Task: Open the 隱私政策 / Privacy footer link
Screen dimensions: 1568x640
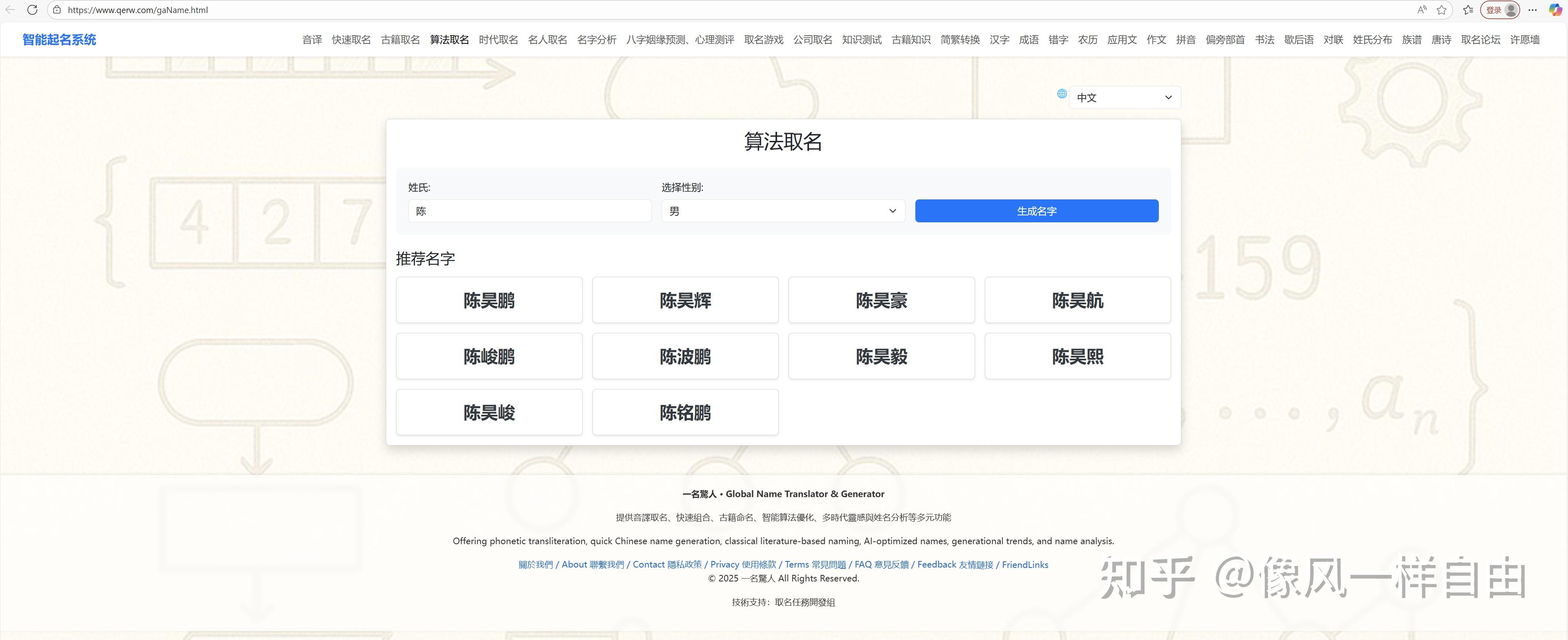Action: click(x=703, y=565)
